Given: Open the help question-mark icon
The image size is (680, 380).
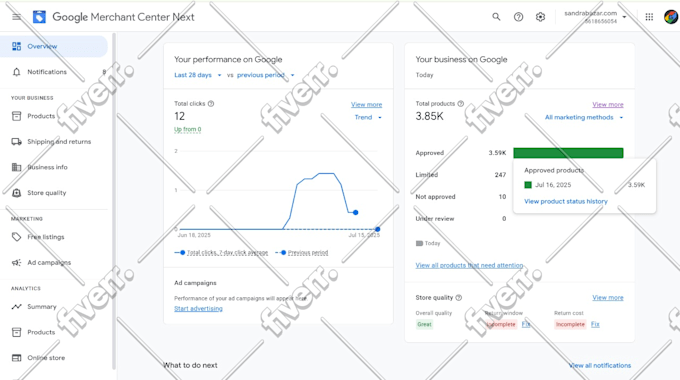Looking at the screenshot, I should coord(518,17).
